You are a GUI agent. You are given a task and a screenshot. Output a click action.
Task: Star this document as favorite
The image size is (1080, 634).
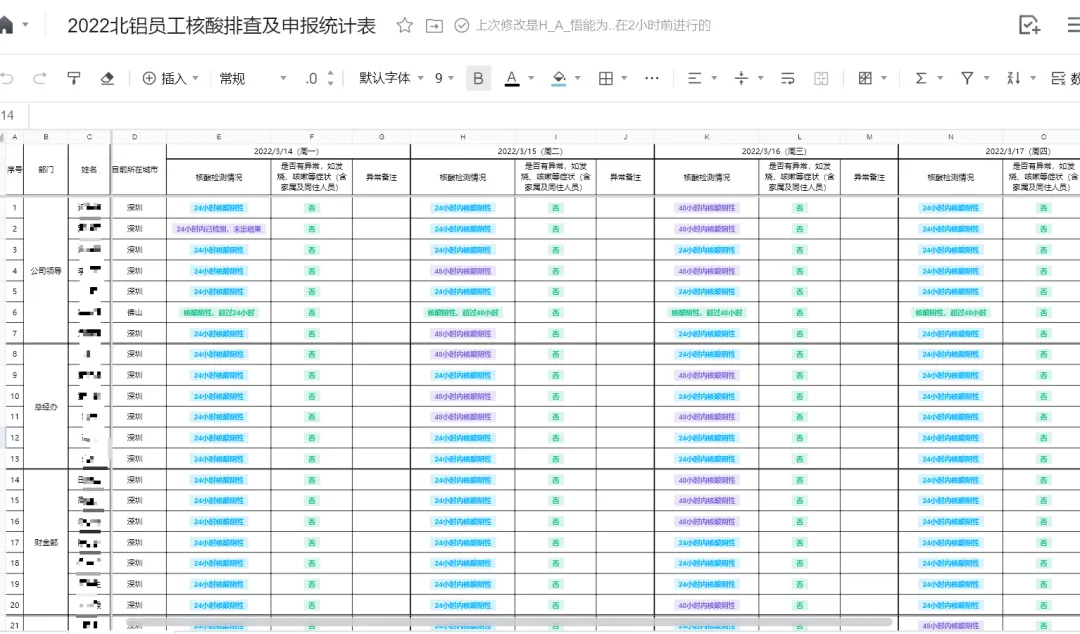tap(405, 26)
